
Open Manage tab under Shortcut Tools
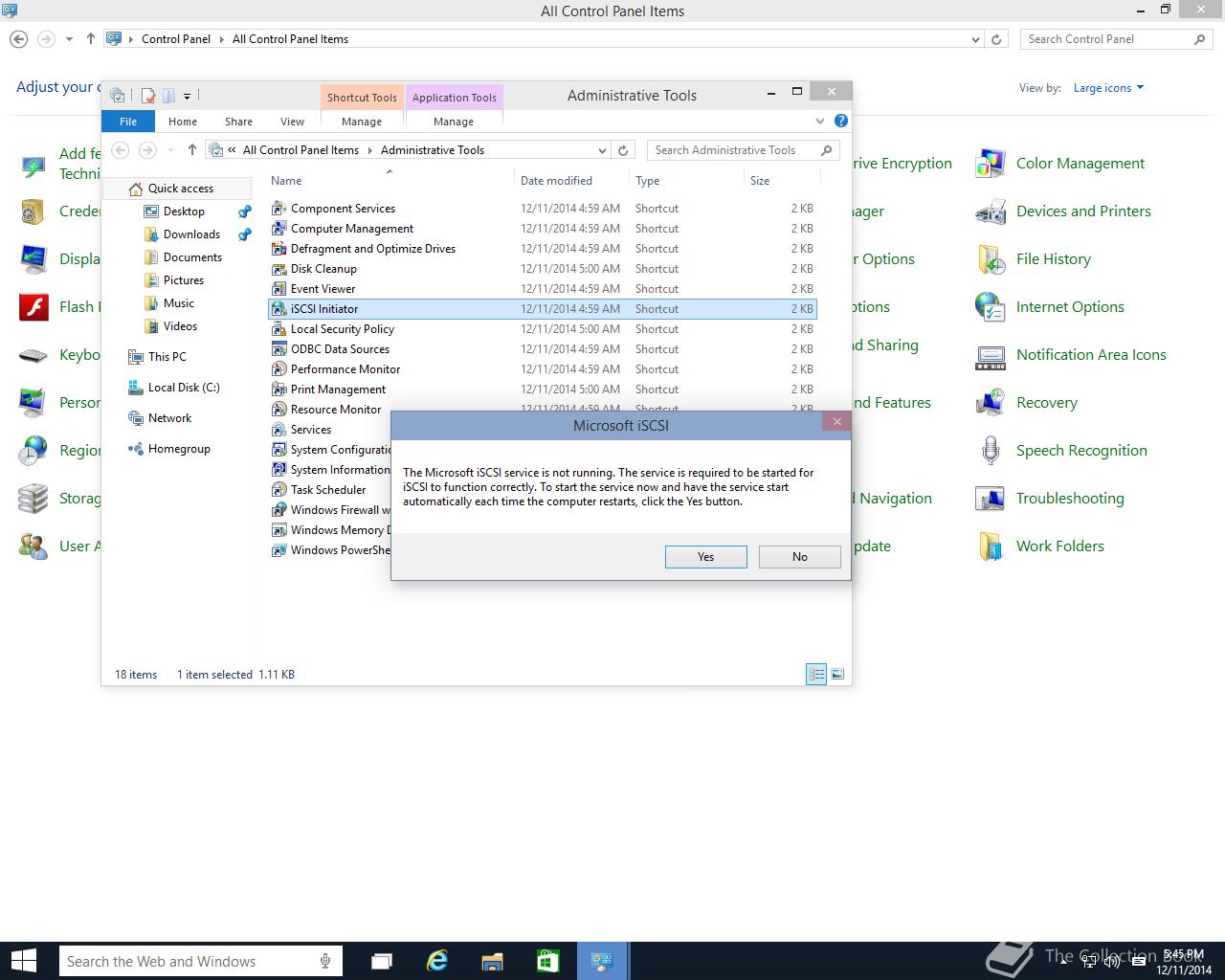tap(362, 122)
